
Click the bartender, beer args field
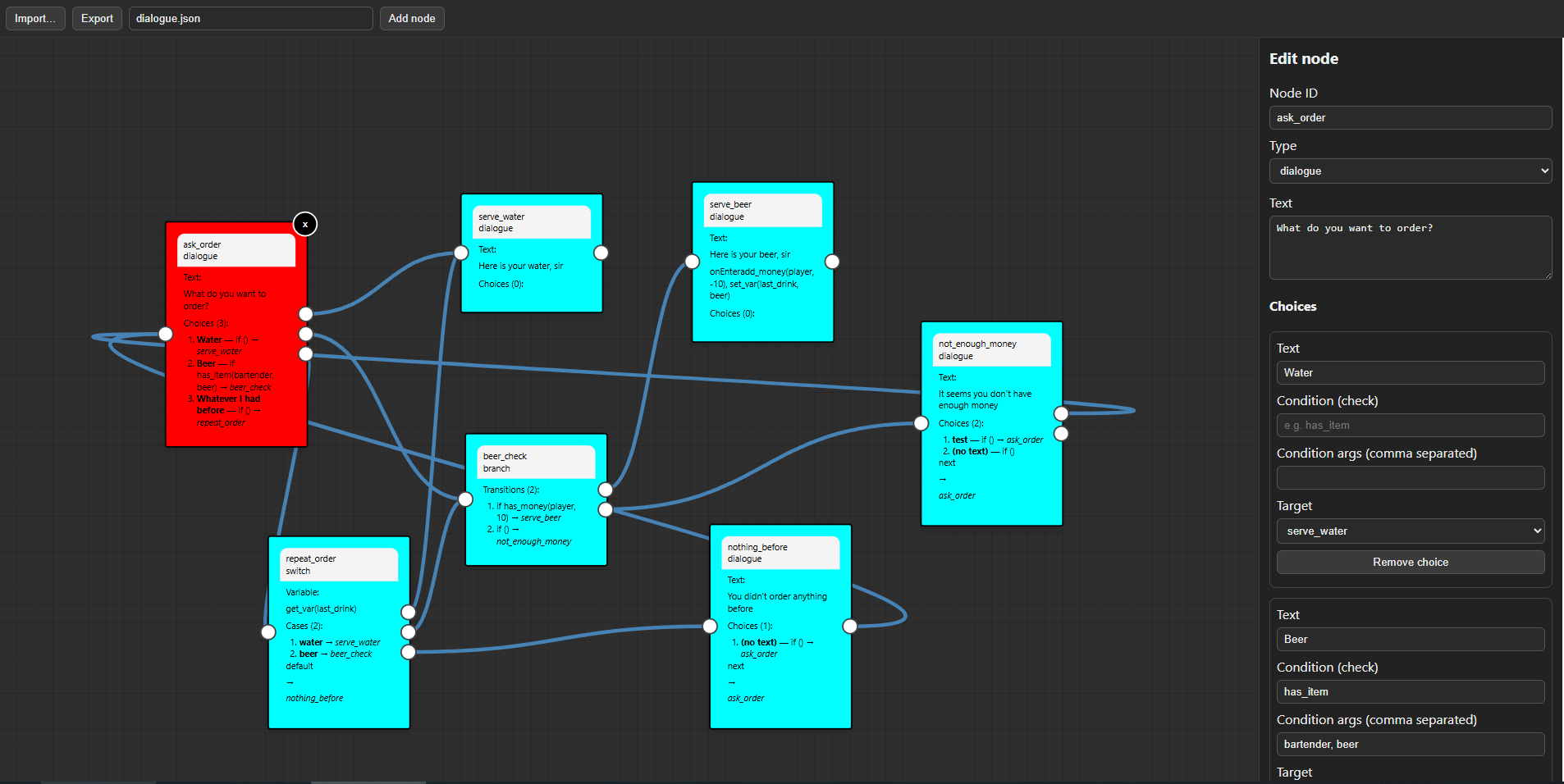pyautogui.click(x=1410, y=744)
